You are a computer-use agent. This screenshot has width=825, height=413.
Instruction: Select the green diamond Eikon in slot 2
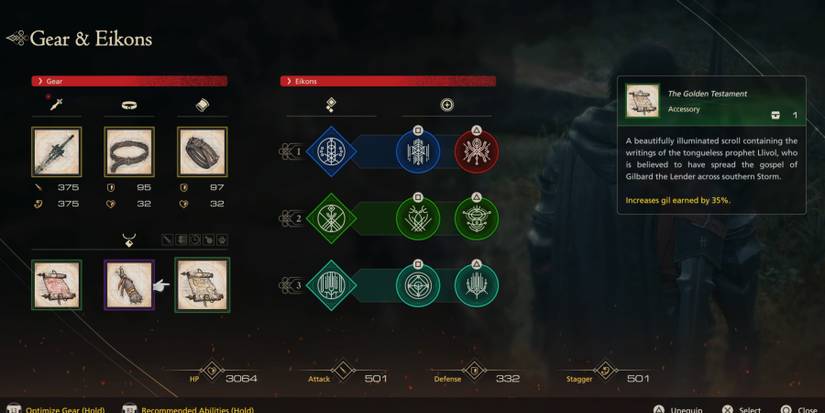point(331,218)
